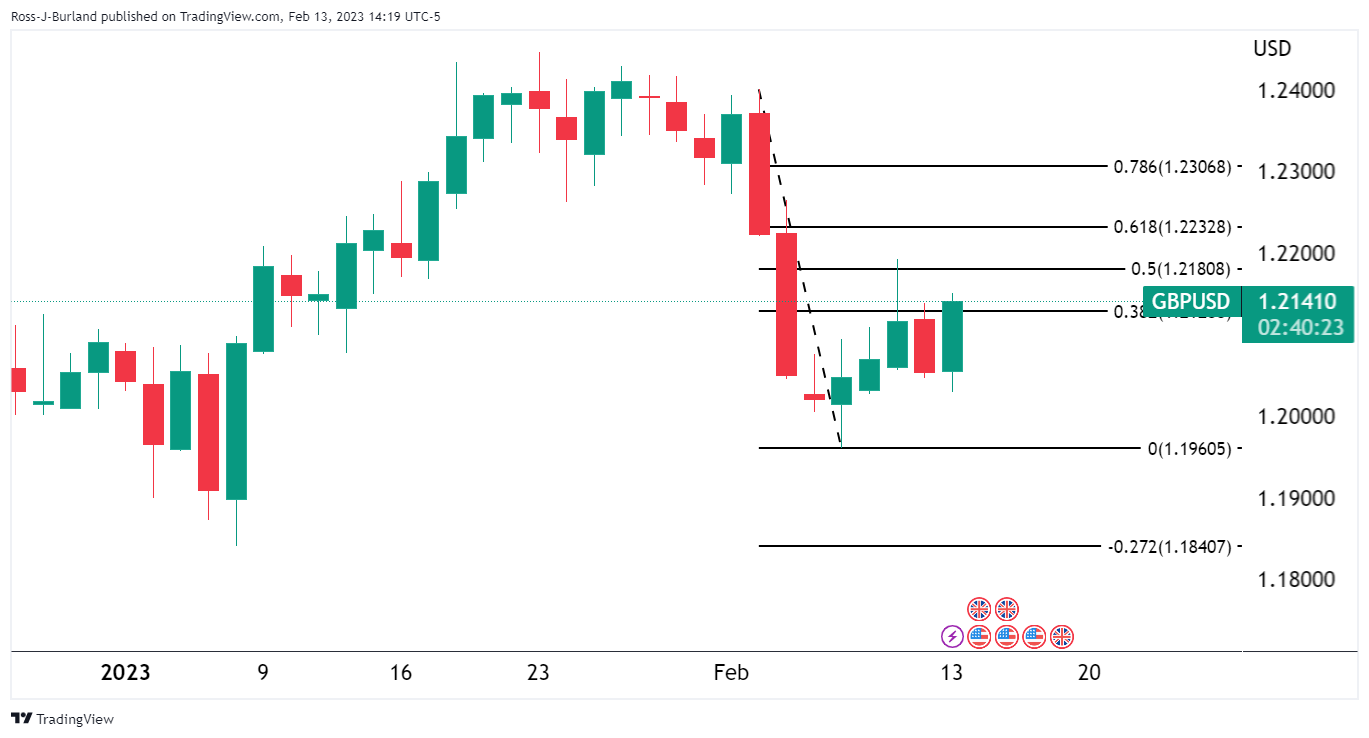Click the TradingView logo in the footer
Image resolution: width=1369 pixels, height=738 pixels.
click(20, 719)
